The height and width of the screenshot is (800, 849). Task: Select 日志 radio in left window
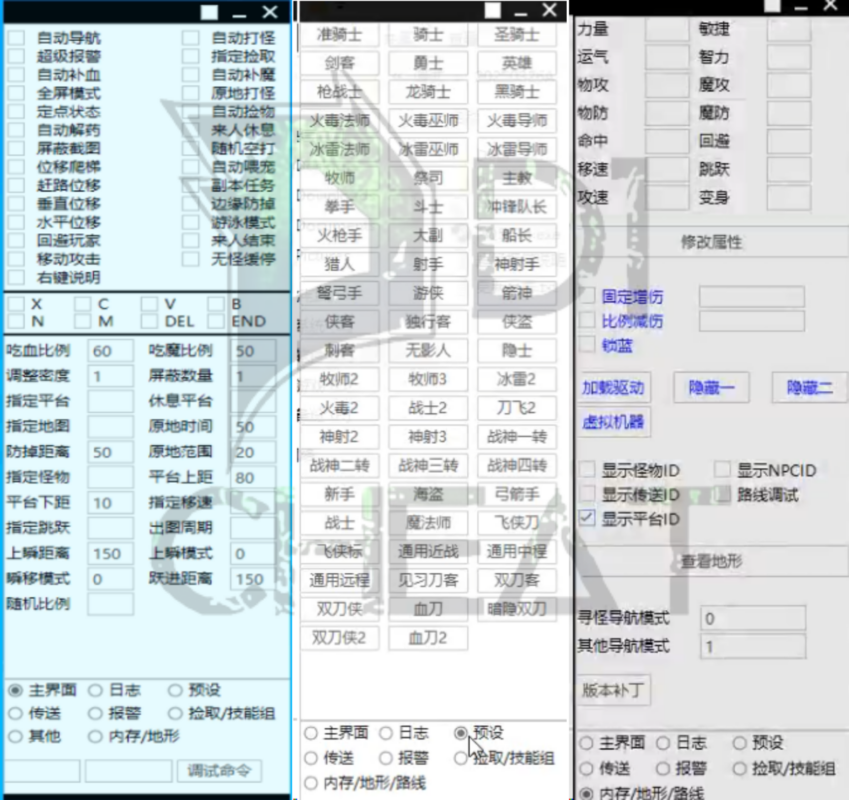(x=95, y=690)
